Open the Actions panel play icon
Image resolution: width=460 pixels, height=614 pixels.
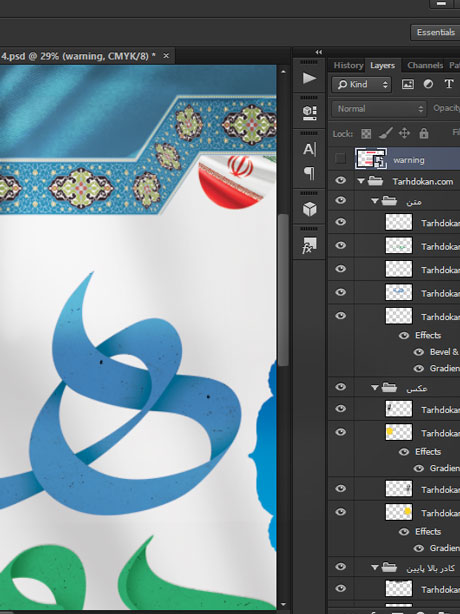[x=309, y=78]
